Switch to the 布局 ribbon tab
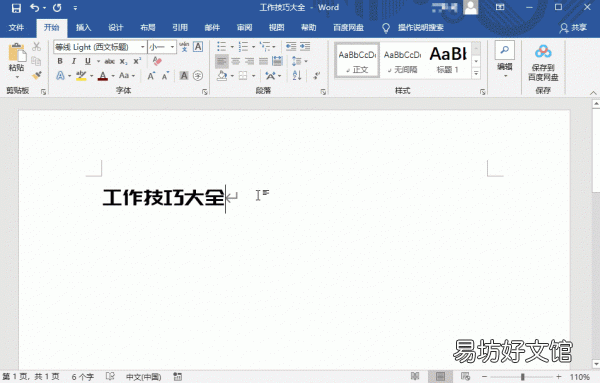The height and width of the screenshot is (383, 600). pyautogui.click(x=148, y=28)
